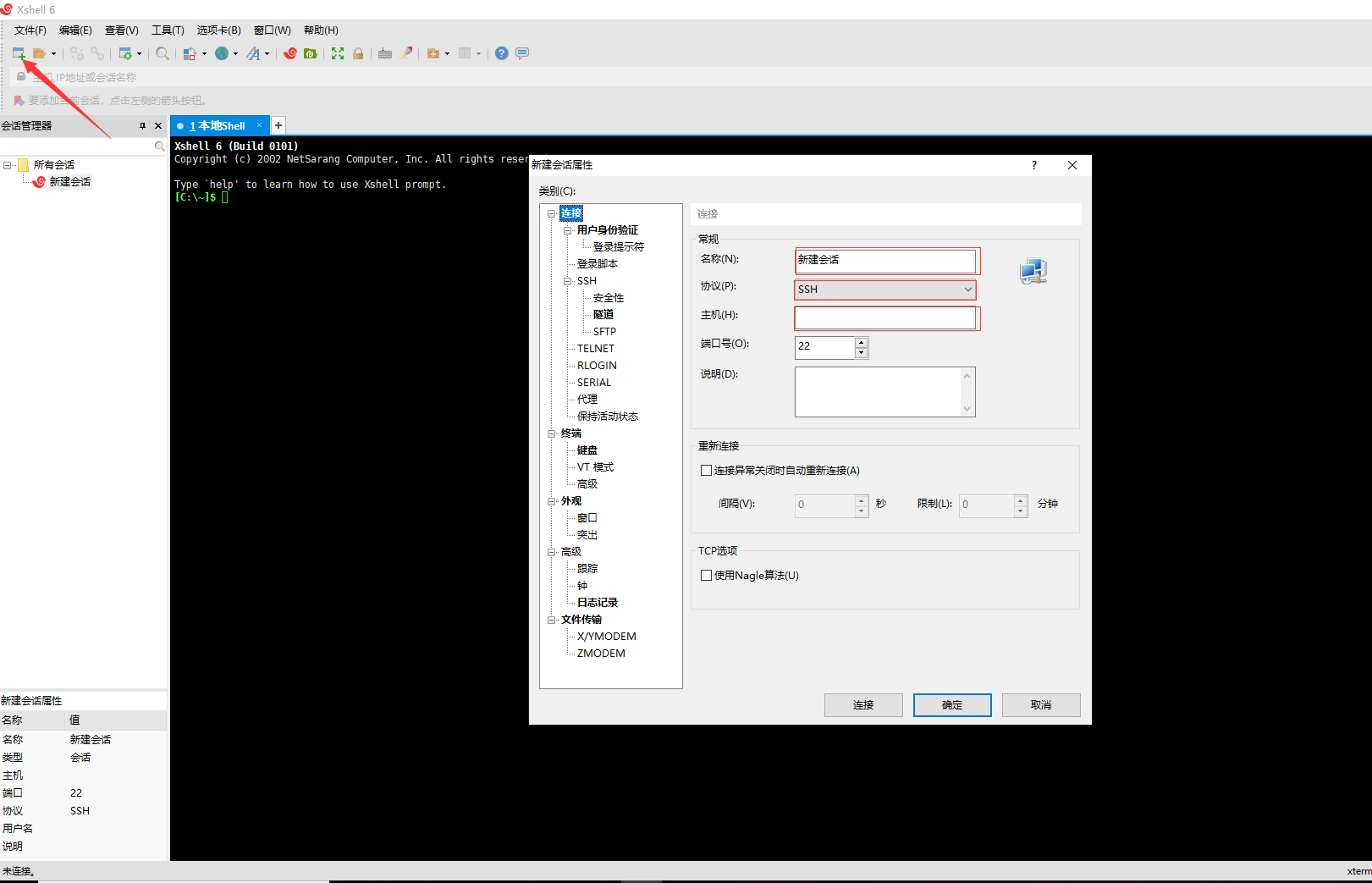The height and width of the screenshot is (883, 1372).
Task: Open the on-screen keyboard toolbar icon
Action: tap(385, 52)
